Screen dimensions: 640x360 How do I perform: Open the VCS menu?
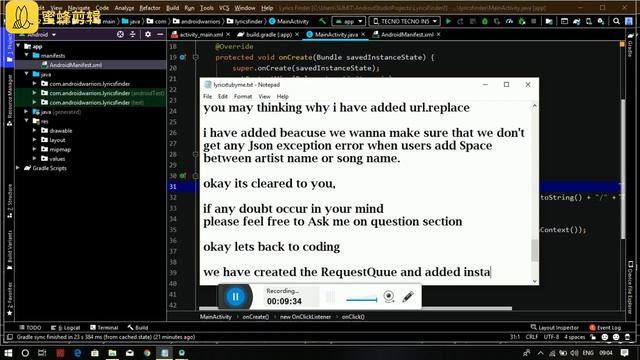point(224,8)
